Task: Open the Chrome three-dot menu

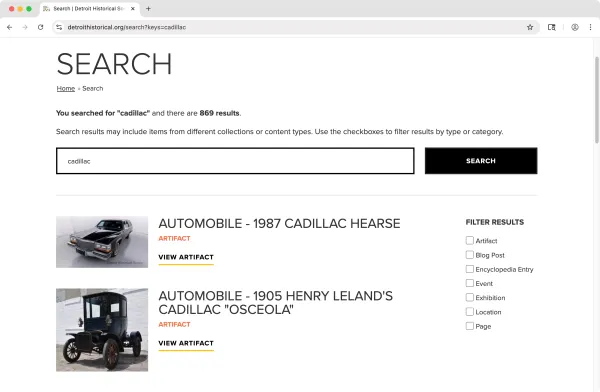Action: pyautogui.click(x=590, y=27)
